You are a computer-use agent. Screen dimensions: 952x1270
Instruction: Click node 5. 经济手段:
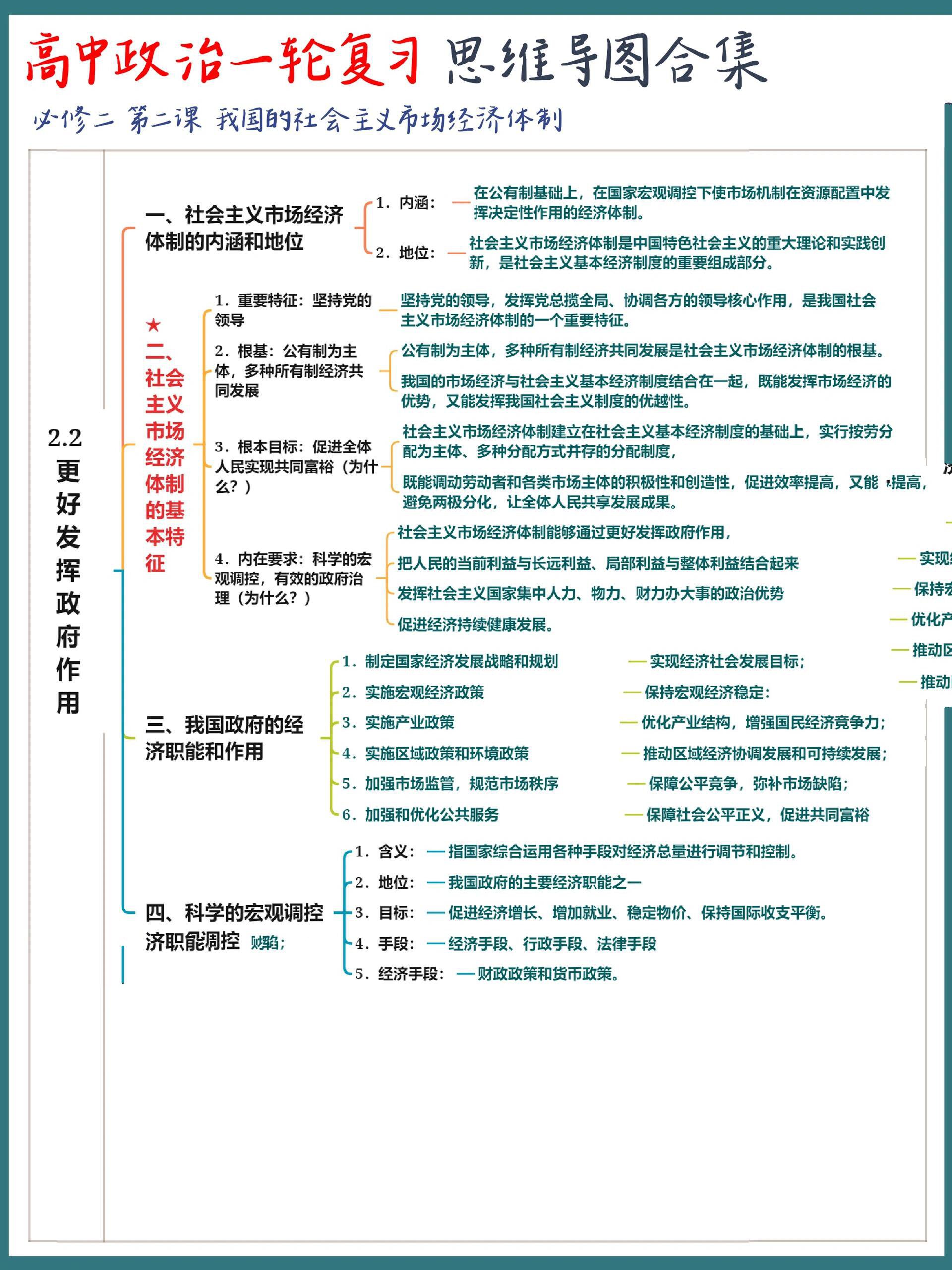[399, 974]
